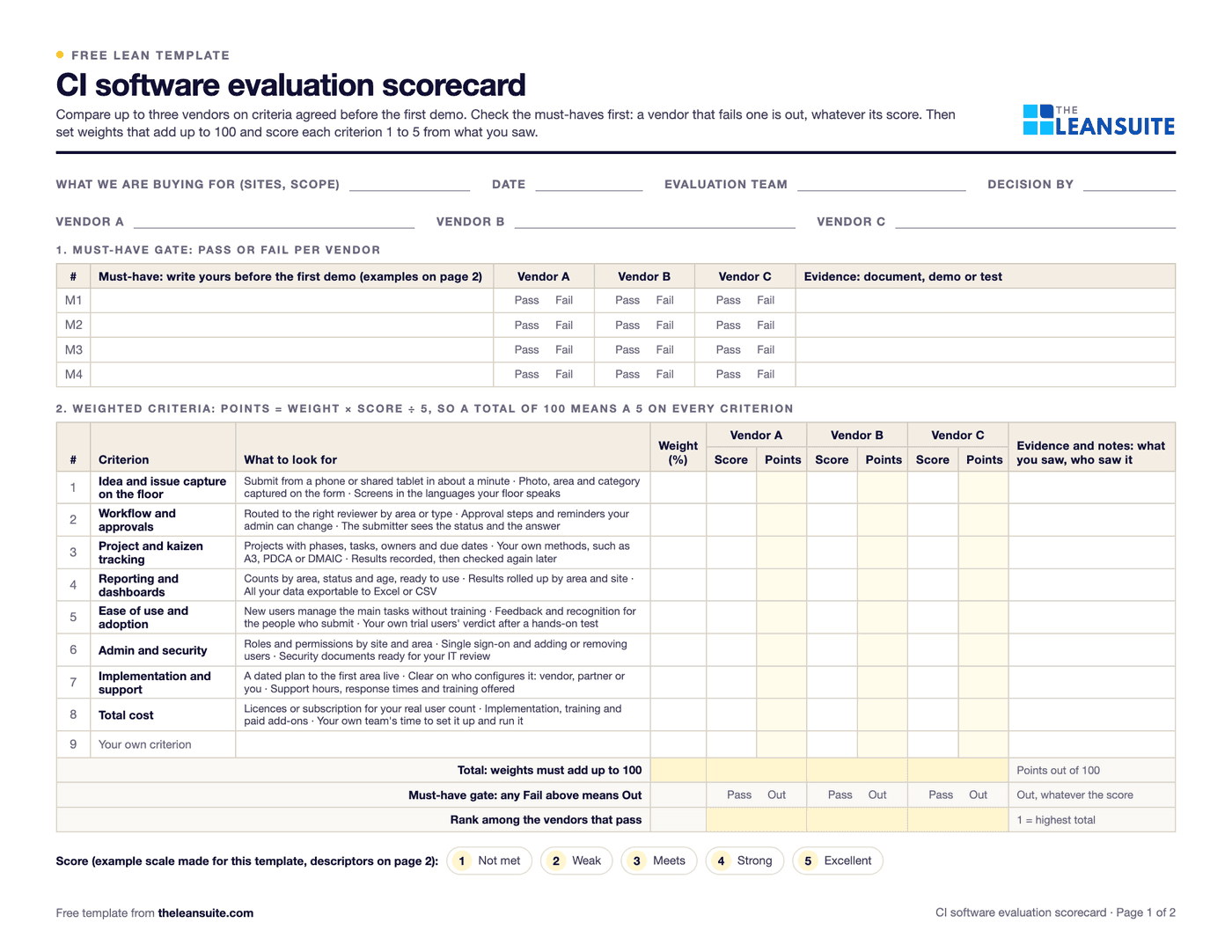Click the Evidence cell in row M1

pyautogui.click(x=986, y=301)
